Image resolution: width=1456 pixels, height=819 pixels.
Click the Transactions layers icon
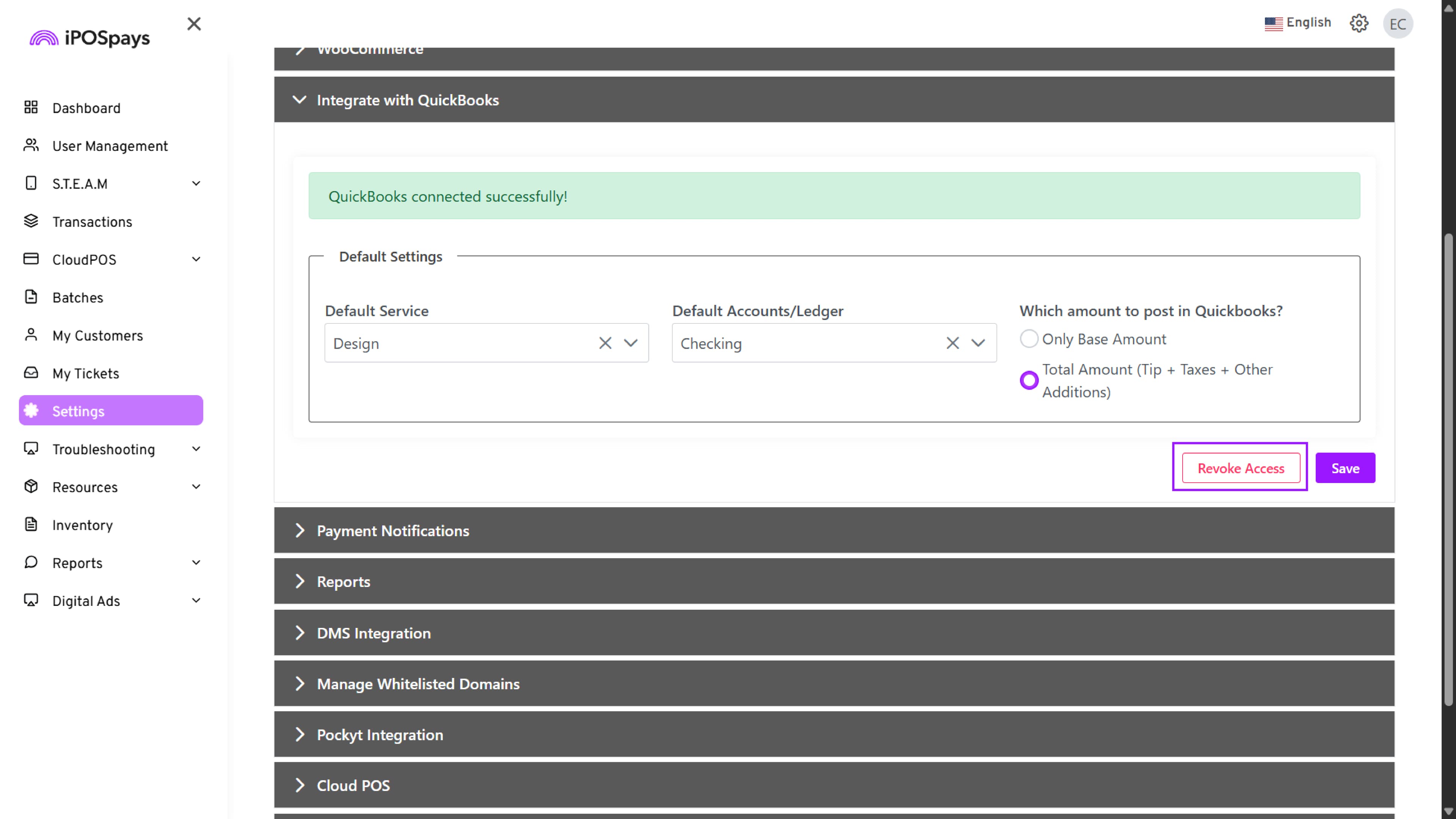click(31, 221)
